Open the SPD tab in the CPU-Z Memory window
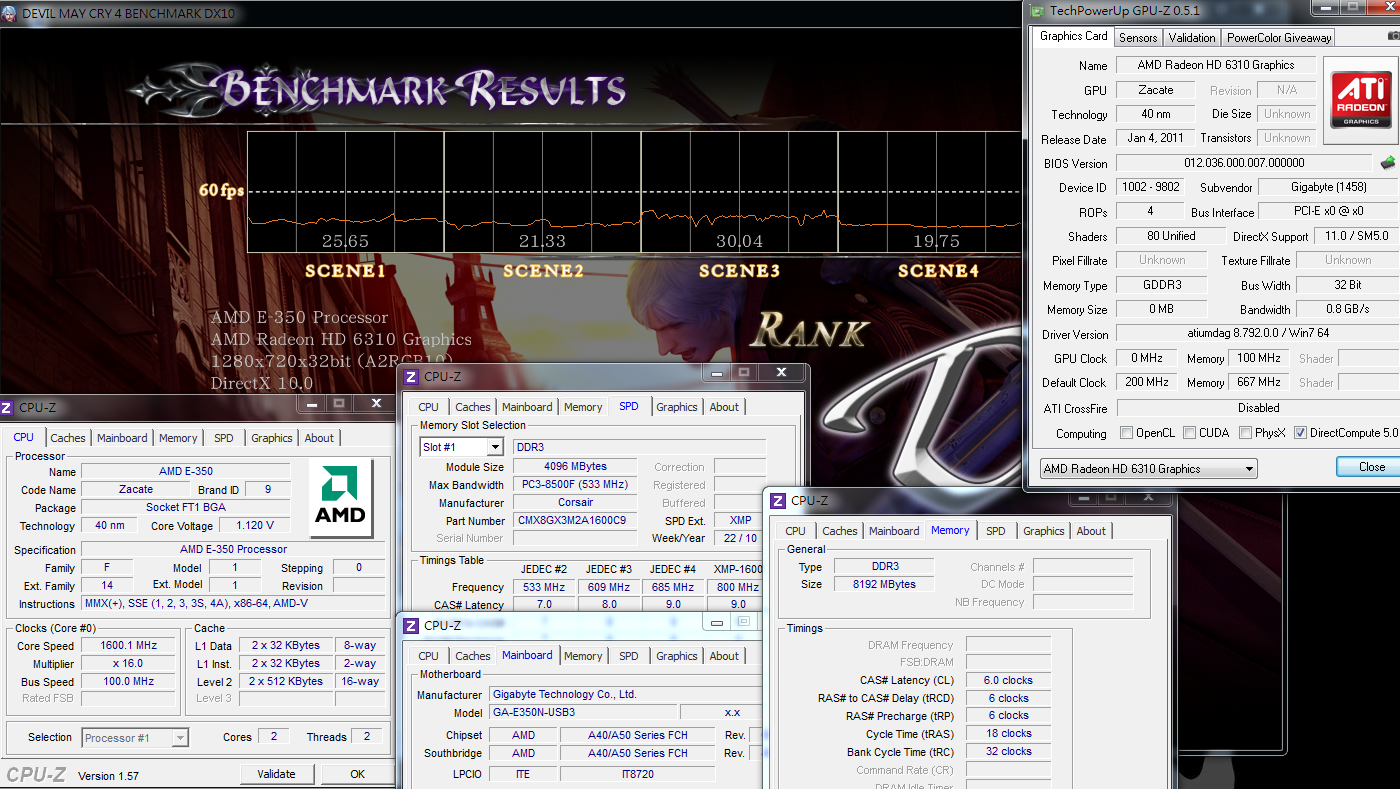1400x789 pixels. (x=996, y=531)
